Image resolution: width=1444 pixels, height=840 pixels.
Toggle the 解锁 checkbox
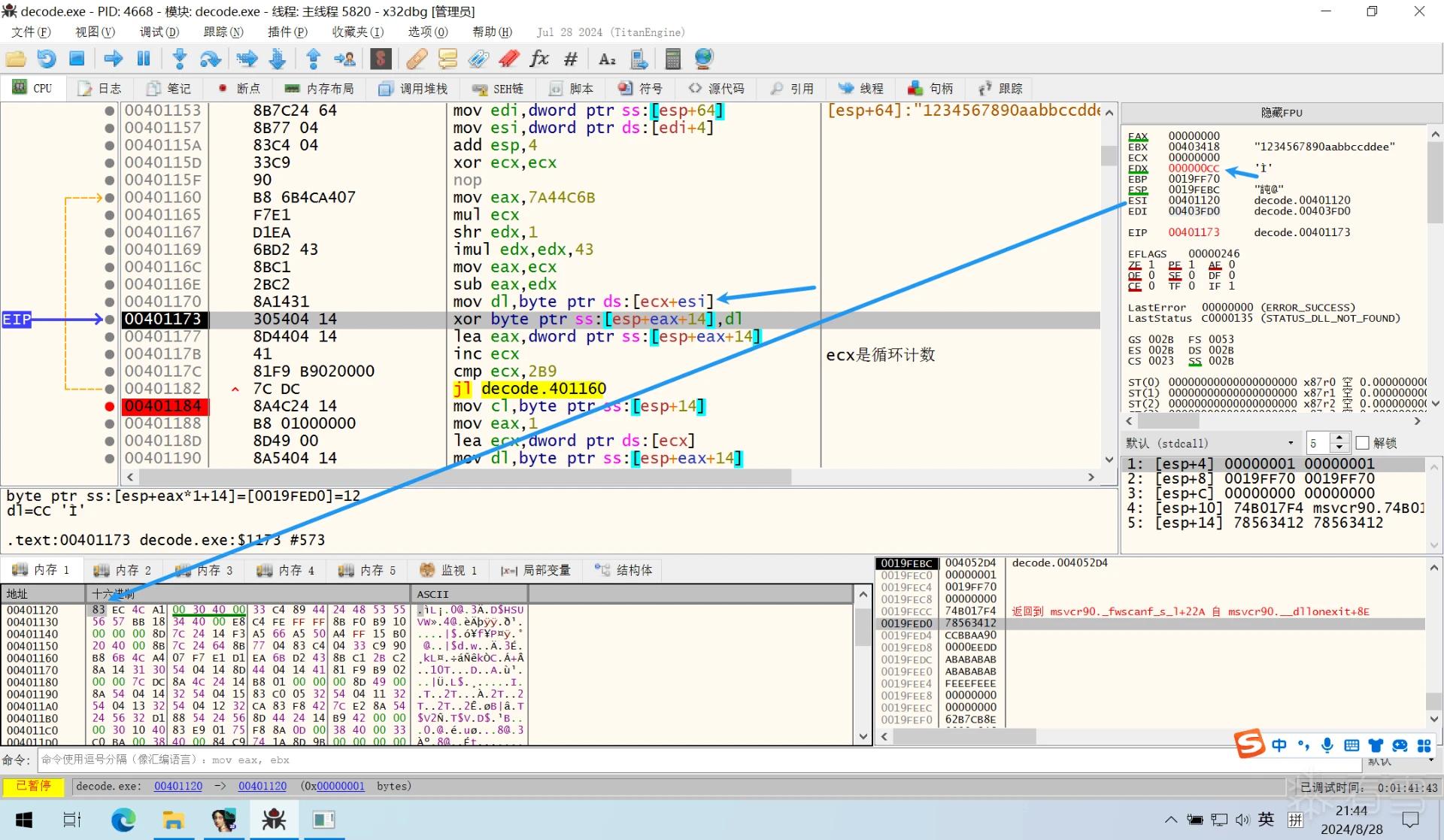point(1362,443)
